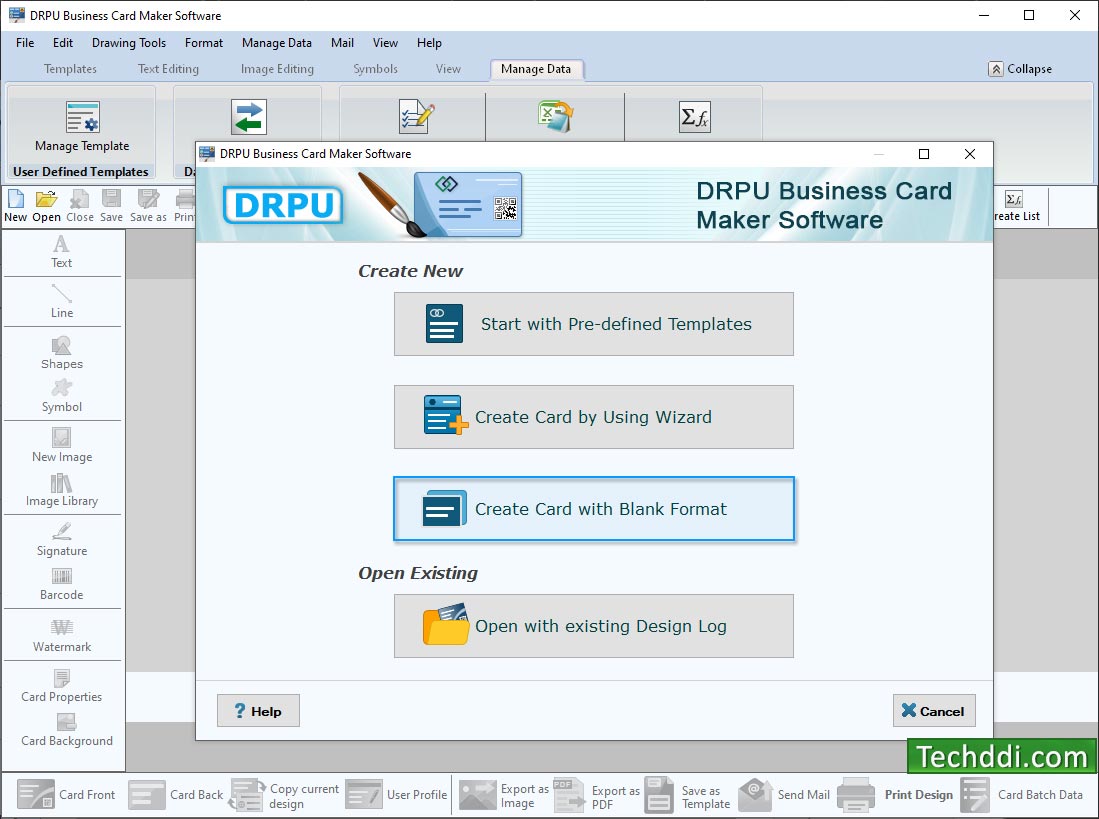Viewport: 1099px width, 819px height.
Task: Switch to Card Back view
Action: 176,794
